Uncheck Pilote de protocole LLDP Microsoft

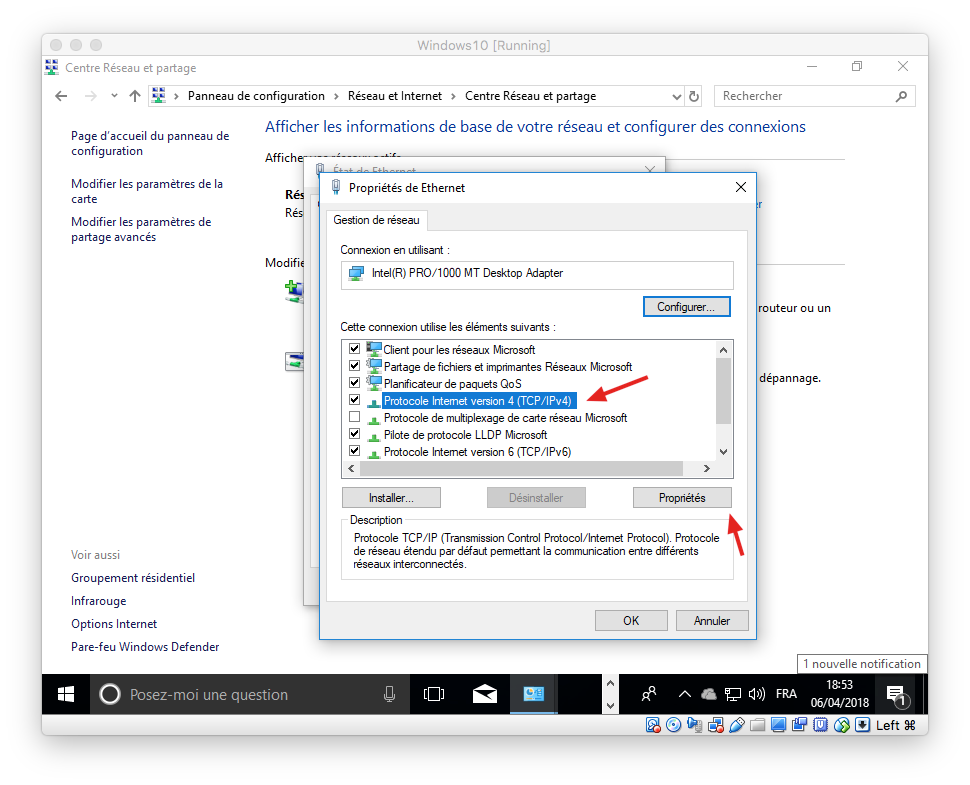coord(354,434)
